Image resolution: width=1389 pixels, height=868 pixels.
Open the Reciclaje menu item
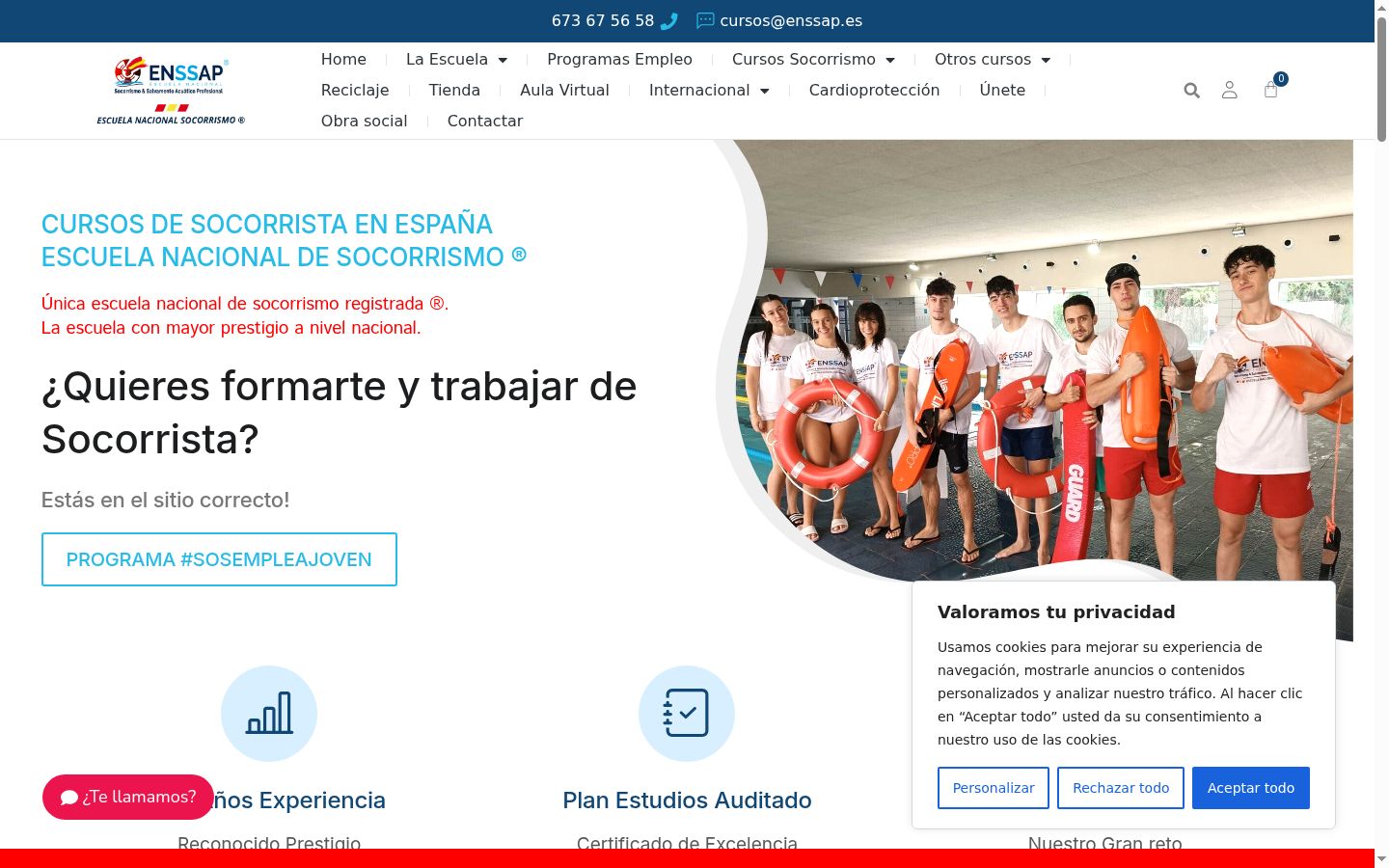[x=355, y=91]
